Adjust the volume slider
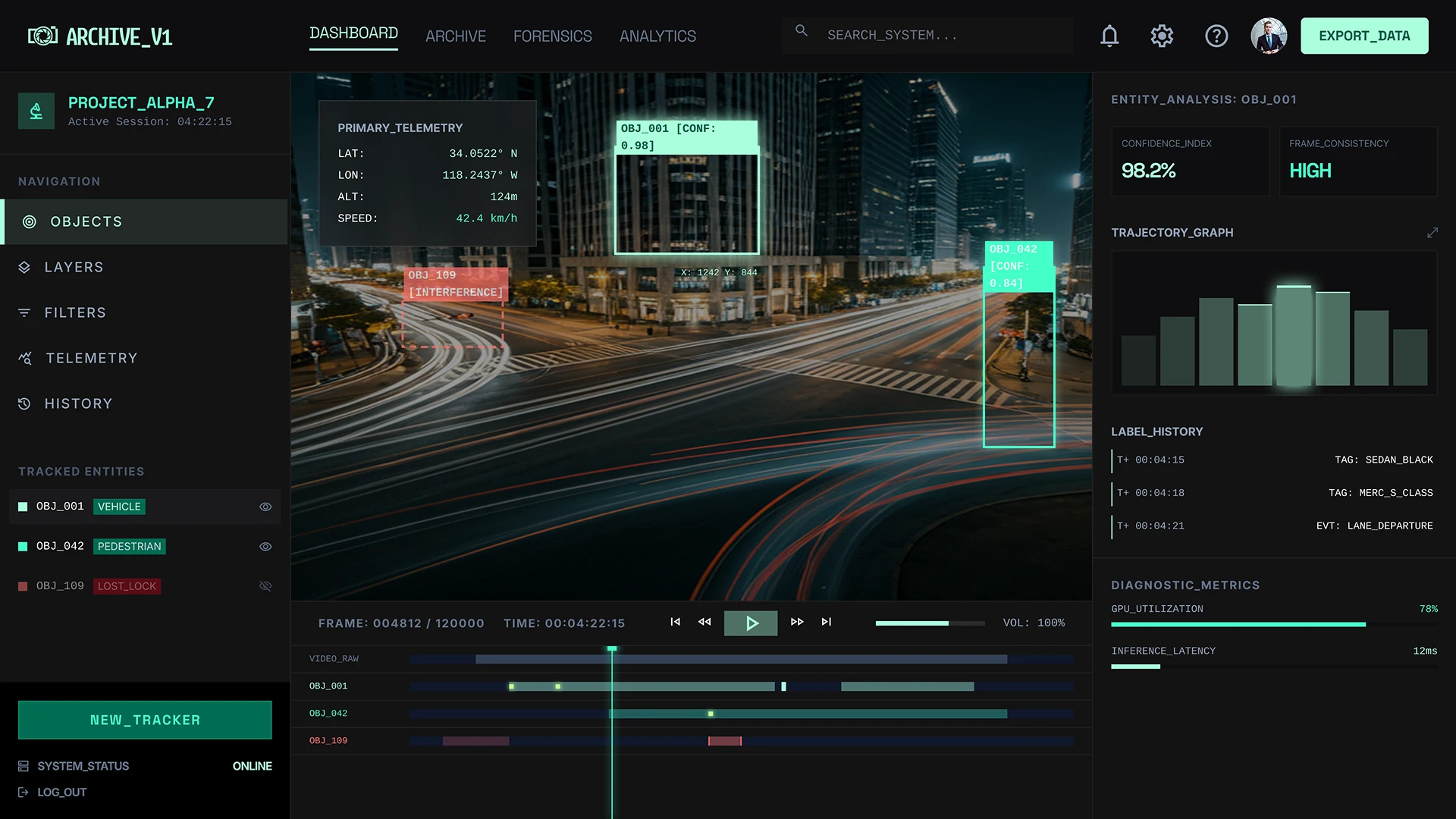The height and width of the screenshot is (819, 1456). point(930,623)
